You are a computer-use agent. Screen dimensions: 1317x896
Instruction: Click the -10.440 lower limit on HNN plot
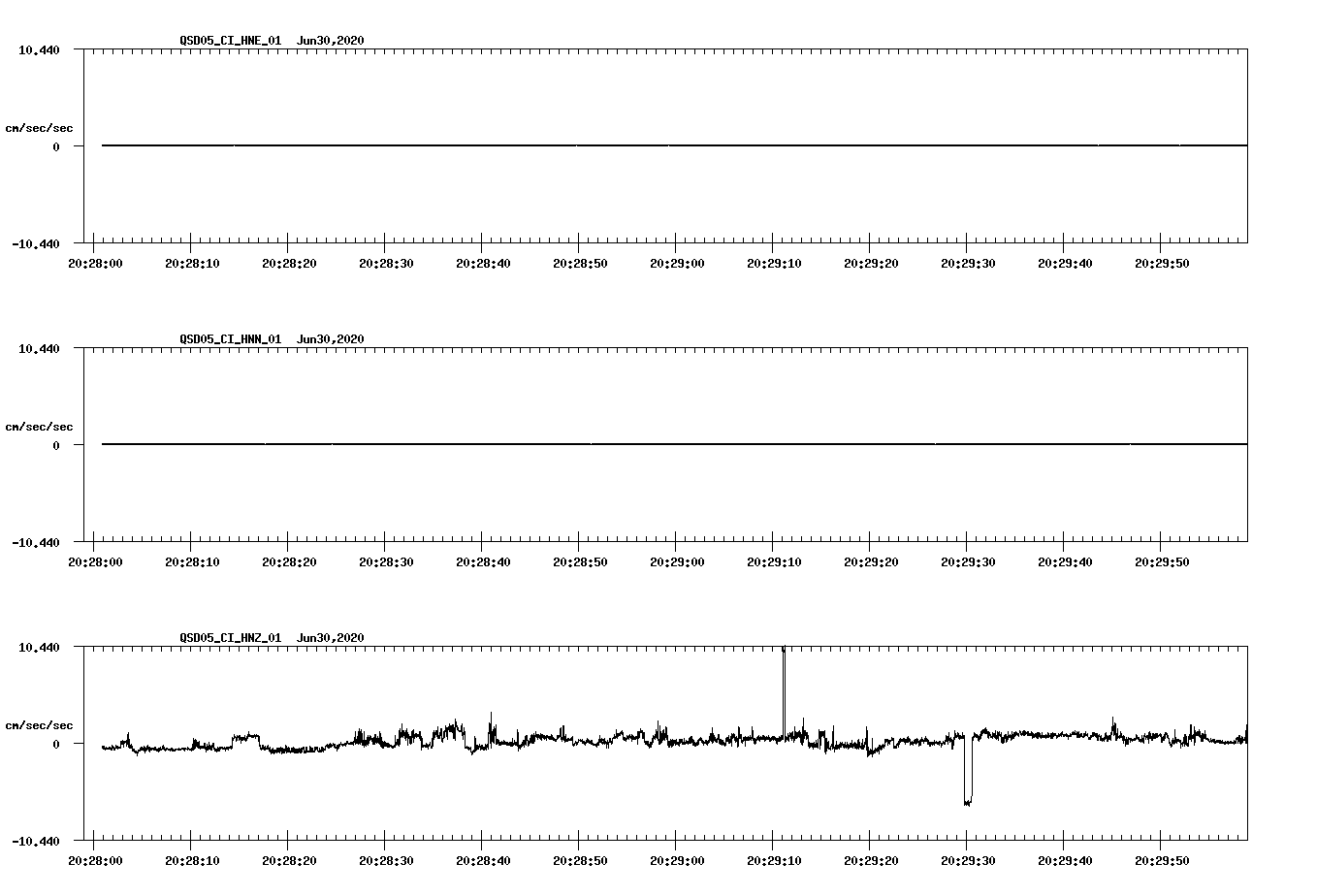(36, 542)
